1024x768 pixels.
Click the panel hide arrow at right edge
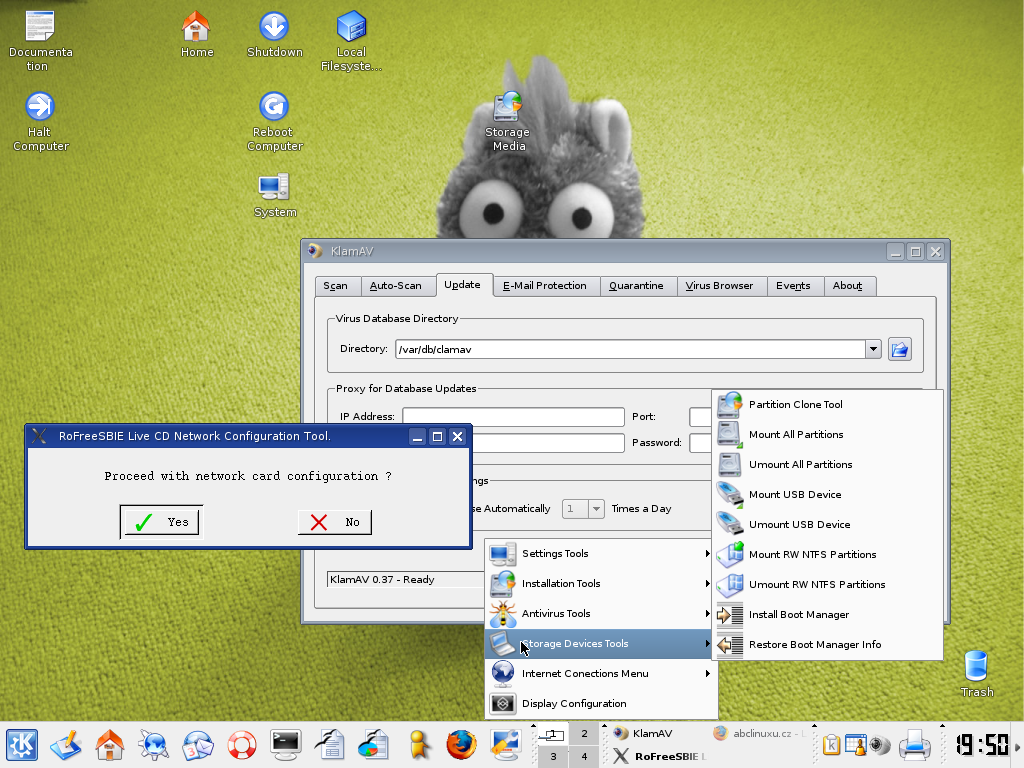tap(1017, 744)
